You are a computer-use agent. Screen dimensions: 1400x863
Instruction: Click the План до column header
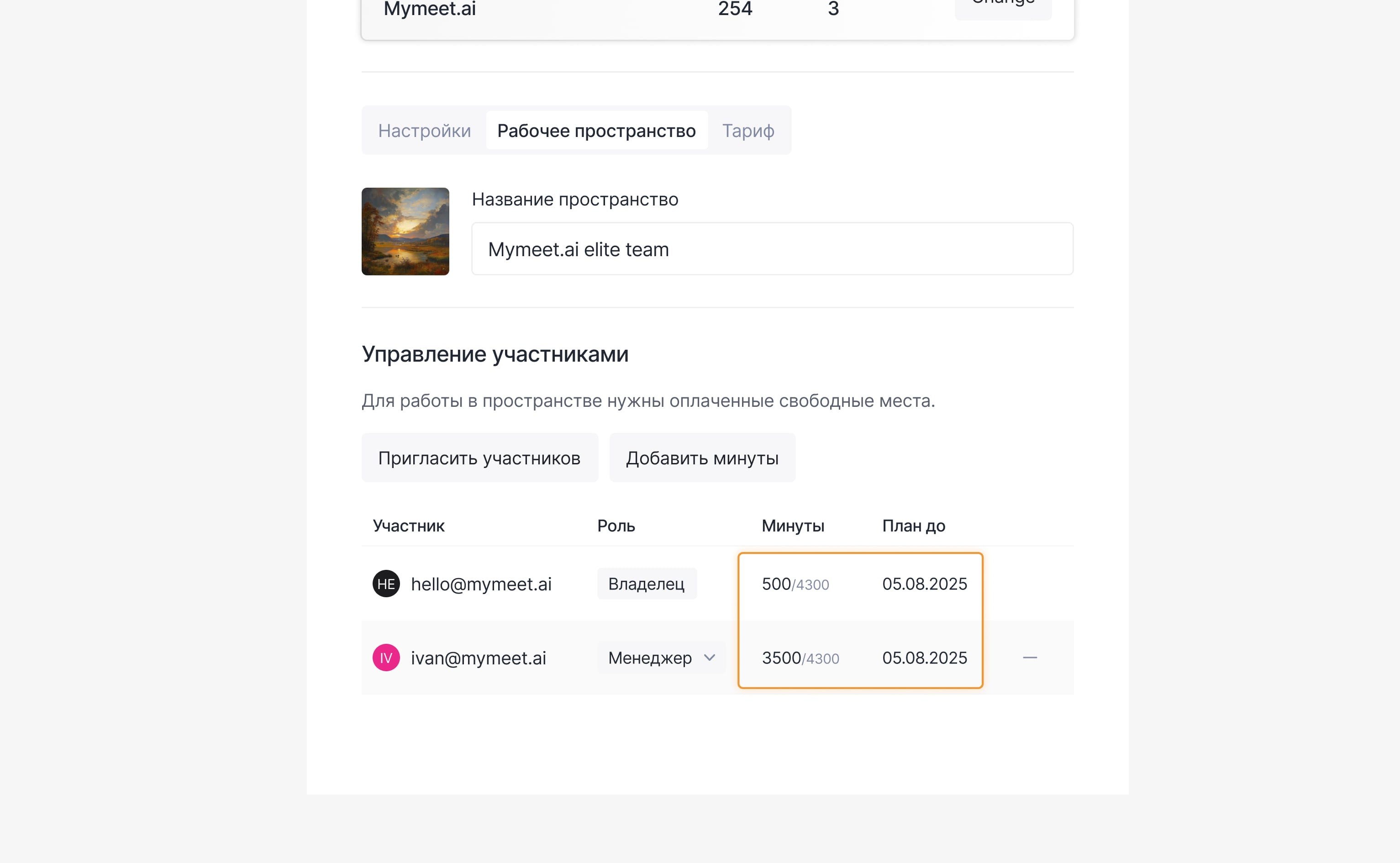[x=913, y=526]
